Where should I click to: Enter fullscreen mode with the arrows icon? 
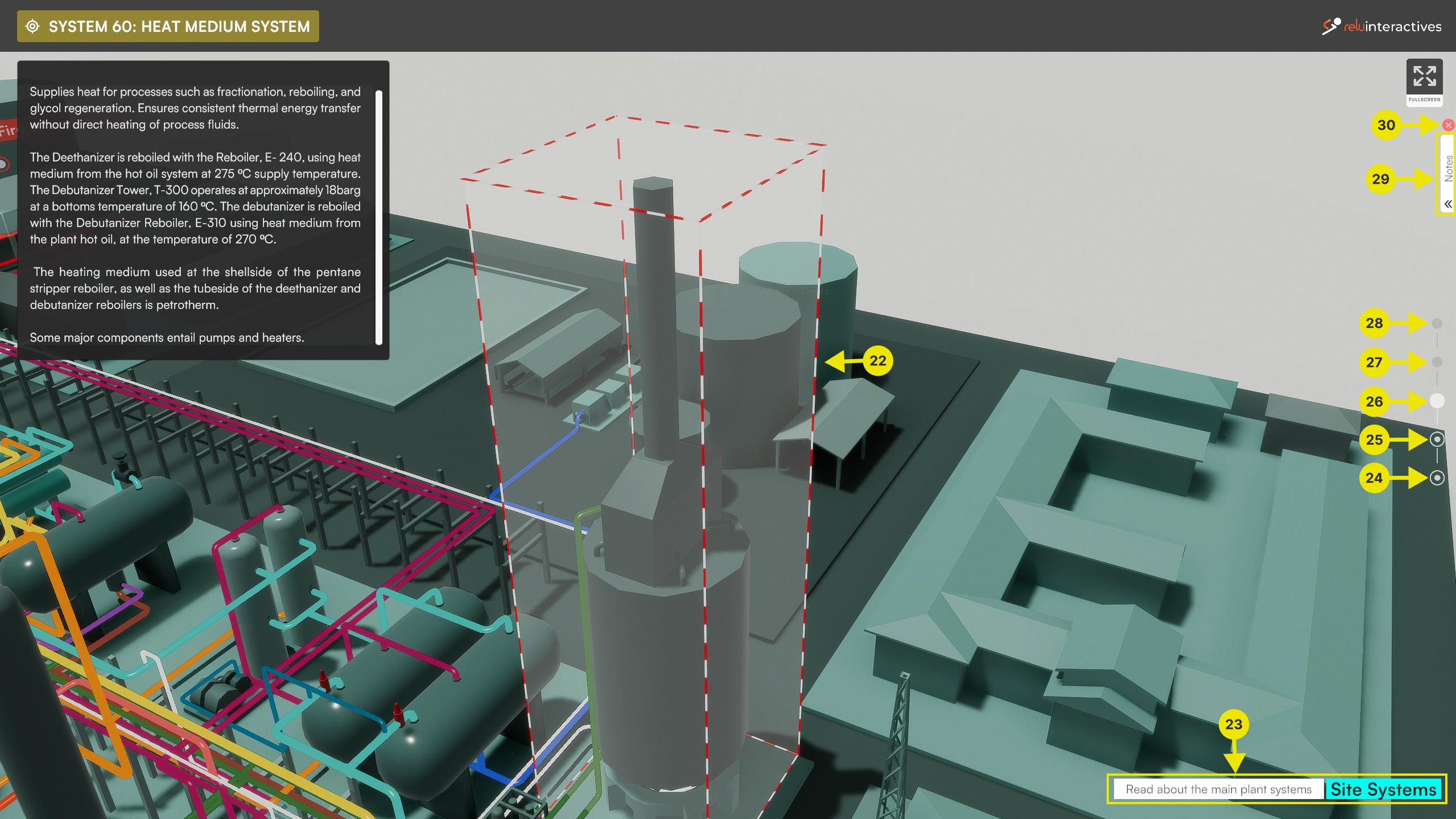1424,76
